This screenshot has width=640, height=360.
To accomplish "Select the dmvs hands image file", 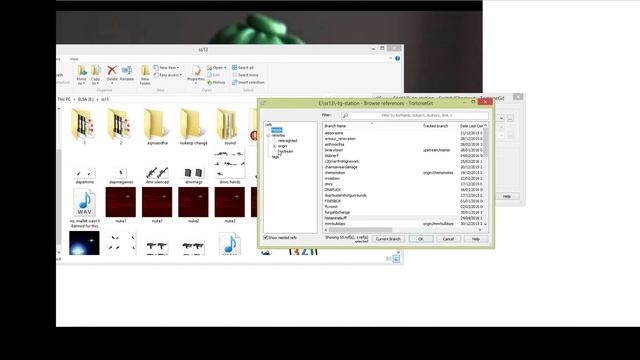I will tap(230, 167).
